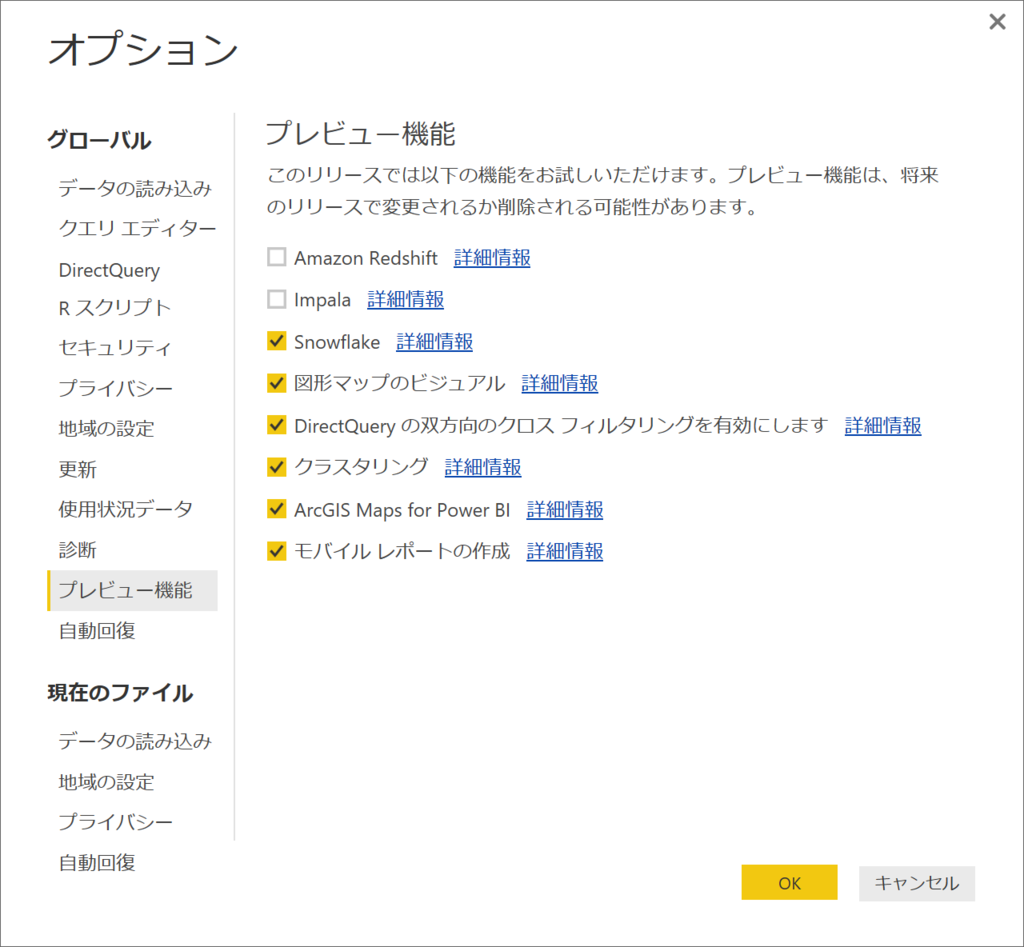Uncheck the モバイル レポートの作成 checkbox
This screenshot has width=1024, height=947.
point(276,551)
